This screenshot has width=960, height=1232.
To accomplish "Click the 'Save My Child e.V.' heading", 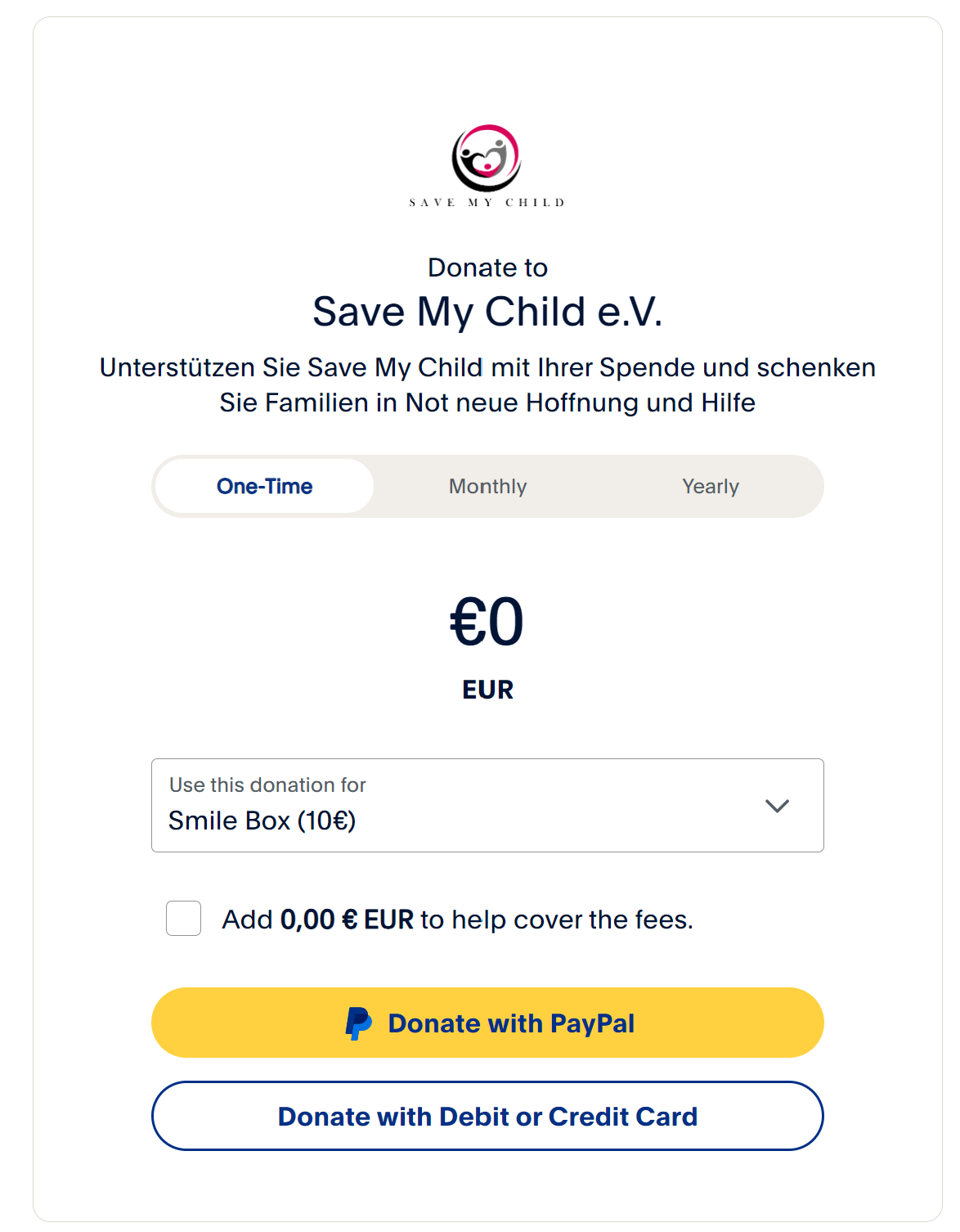I will click(487, 312).
